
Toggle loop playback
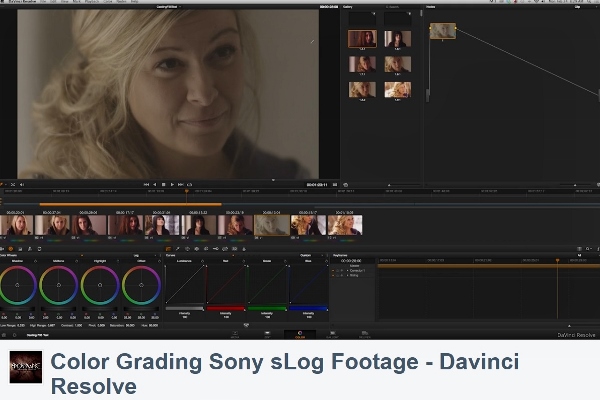(190, 184)
